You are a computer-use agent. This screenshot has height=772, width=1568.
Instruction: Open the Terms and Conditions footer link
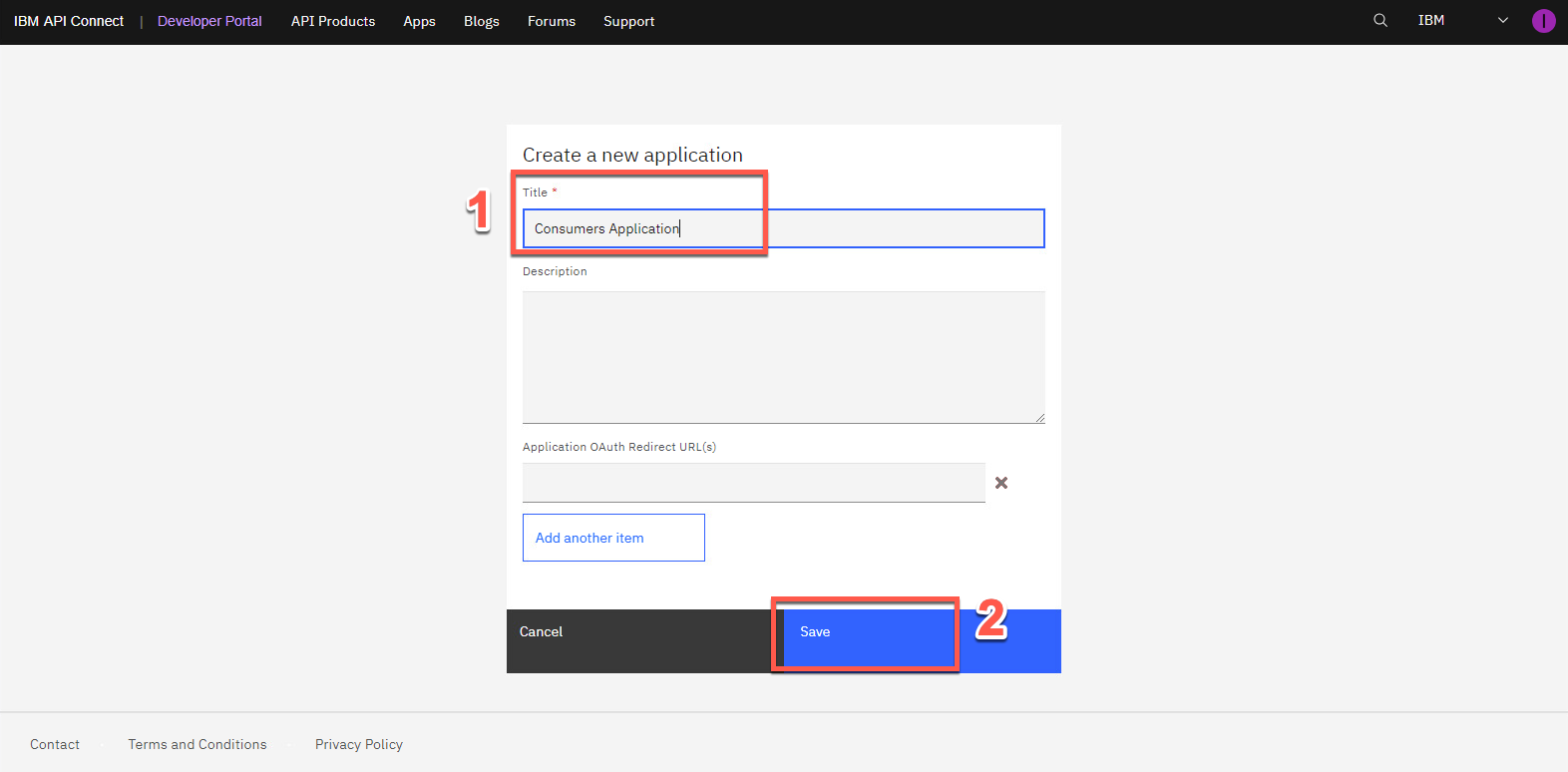coord(197,744)
